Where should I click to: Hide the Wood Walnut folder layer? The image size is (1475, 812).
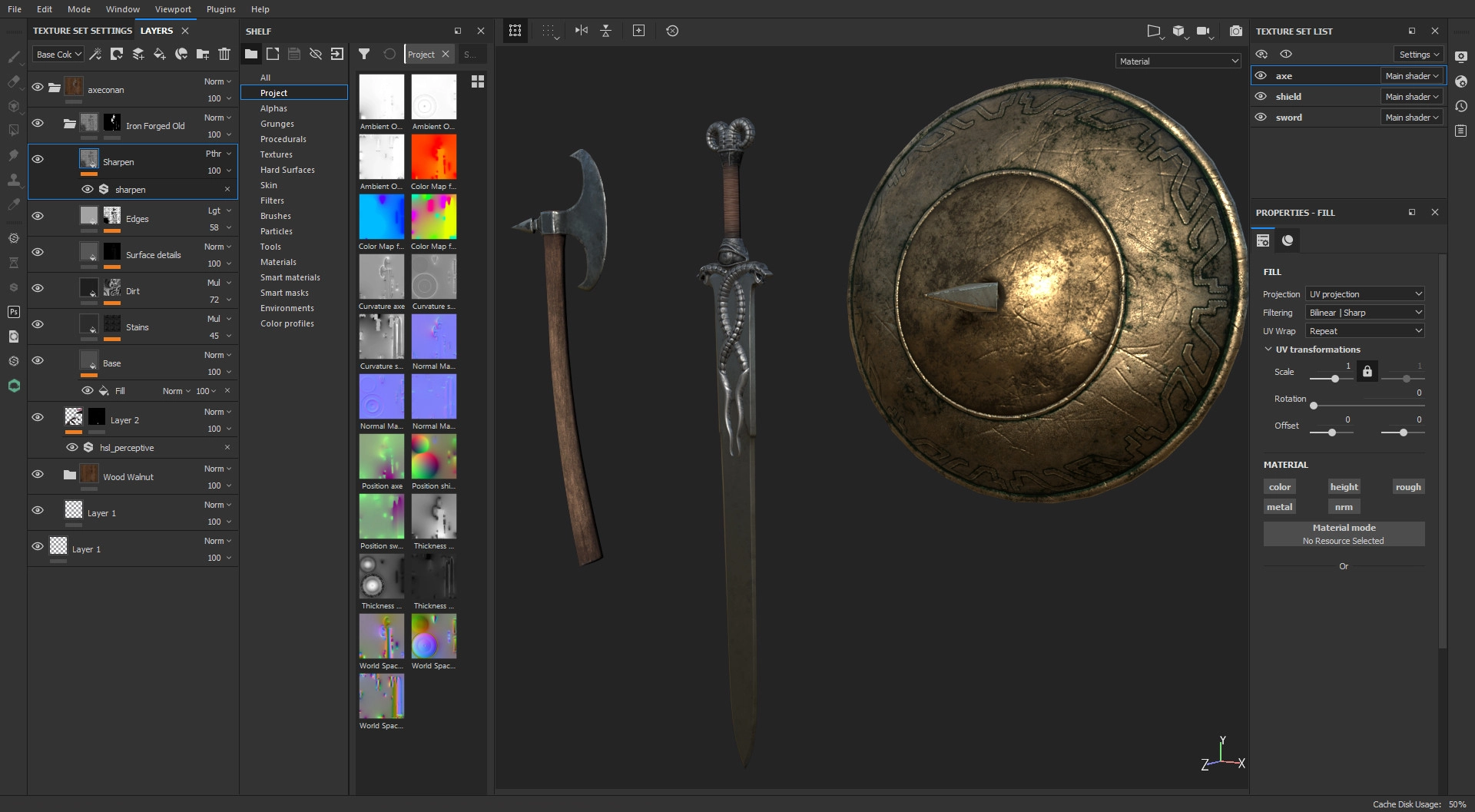38,474
